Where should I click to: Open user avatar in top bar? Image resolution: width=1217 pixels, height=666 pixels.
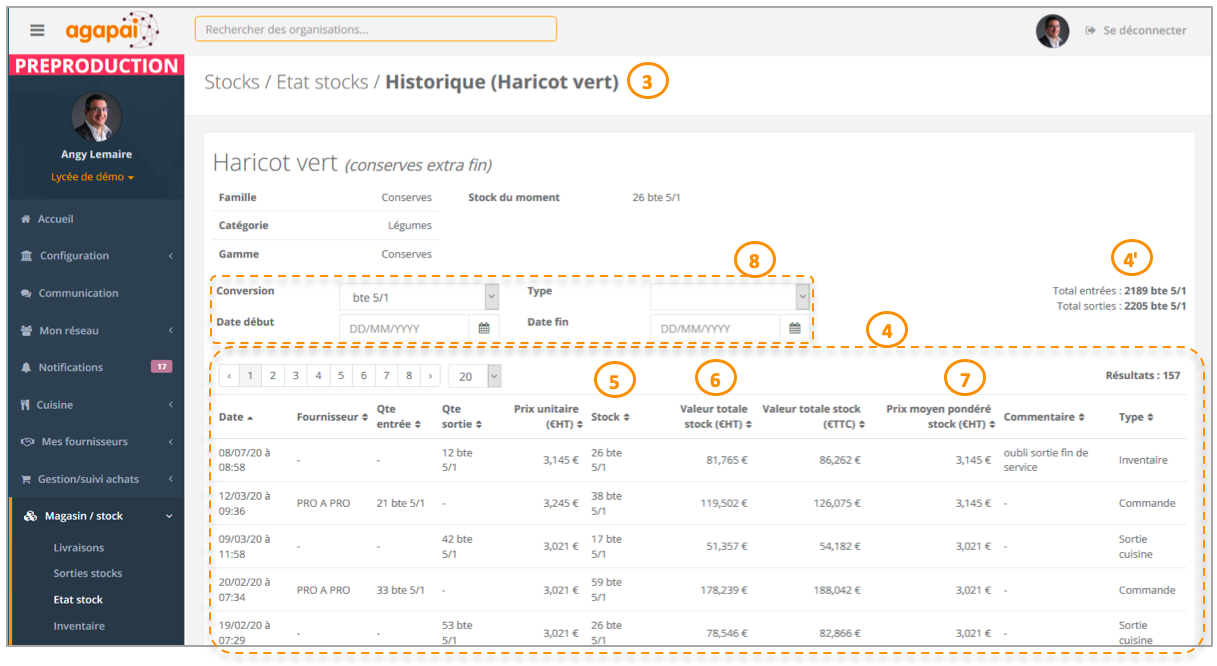(1052, 31)
